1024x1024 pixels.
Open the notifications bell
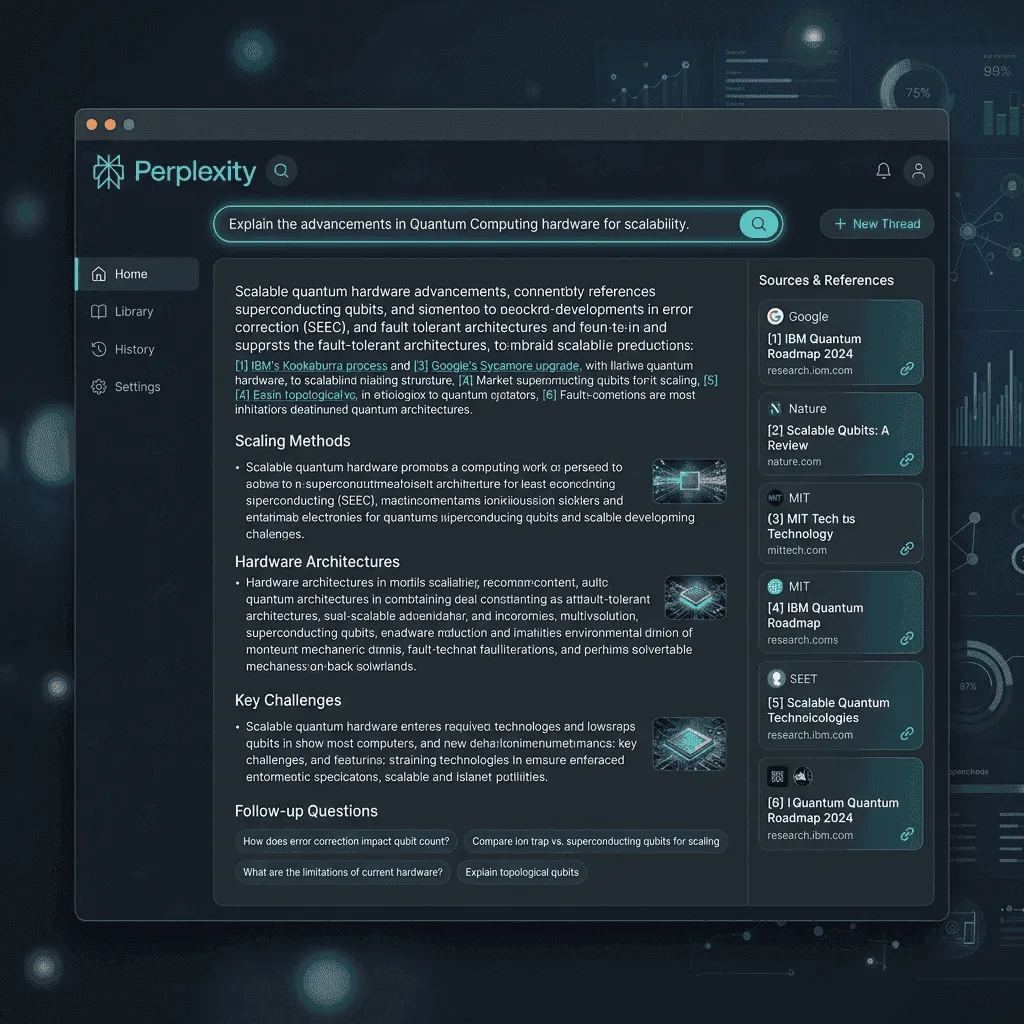[x=883, y=170]
